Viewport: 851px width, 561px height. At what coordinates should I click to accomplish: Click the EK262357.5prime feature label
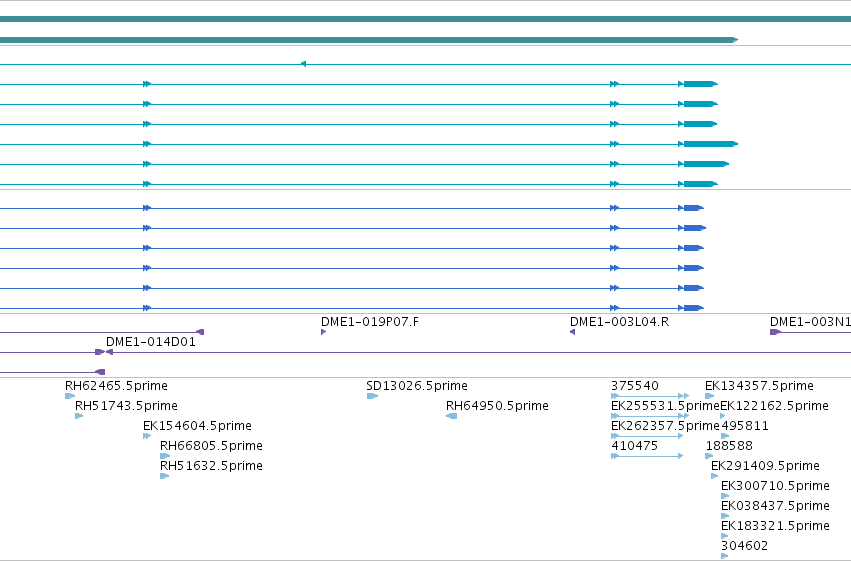click(665, 426)
